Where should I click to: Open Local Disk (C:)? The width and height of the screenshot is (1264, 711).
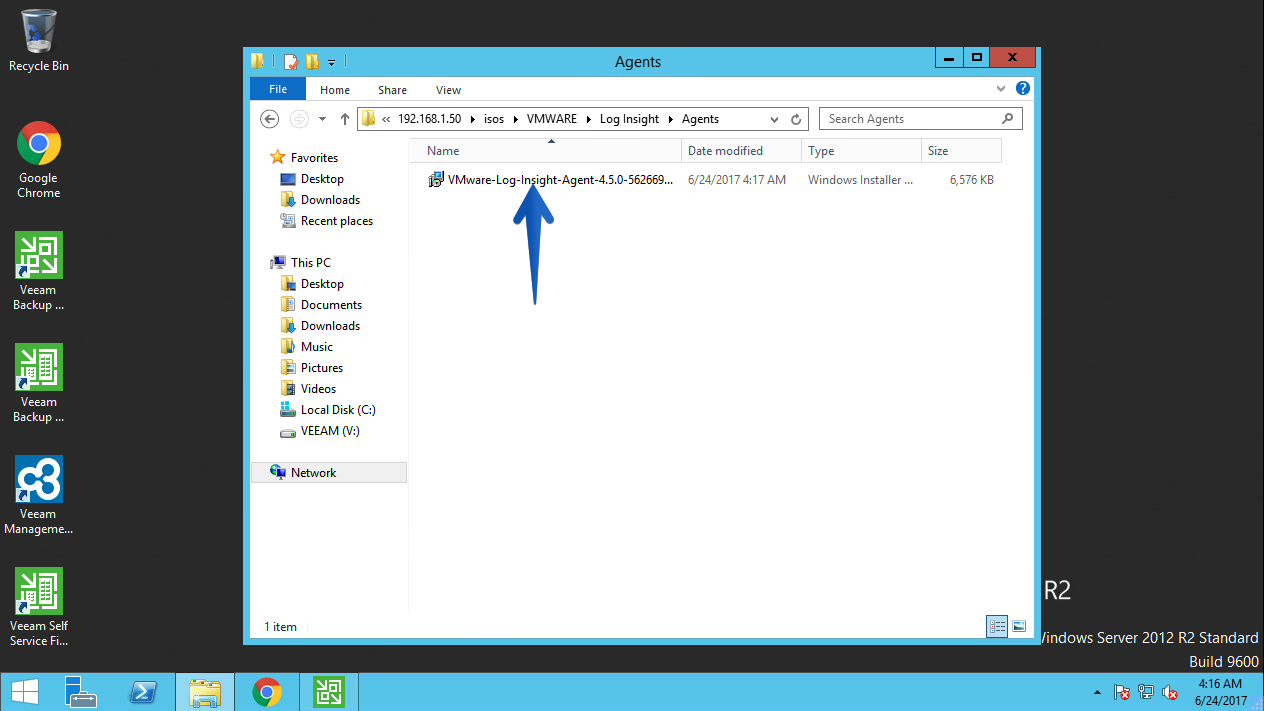[x=338, y=410]
